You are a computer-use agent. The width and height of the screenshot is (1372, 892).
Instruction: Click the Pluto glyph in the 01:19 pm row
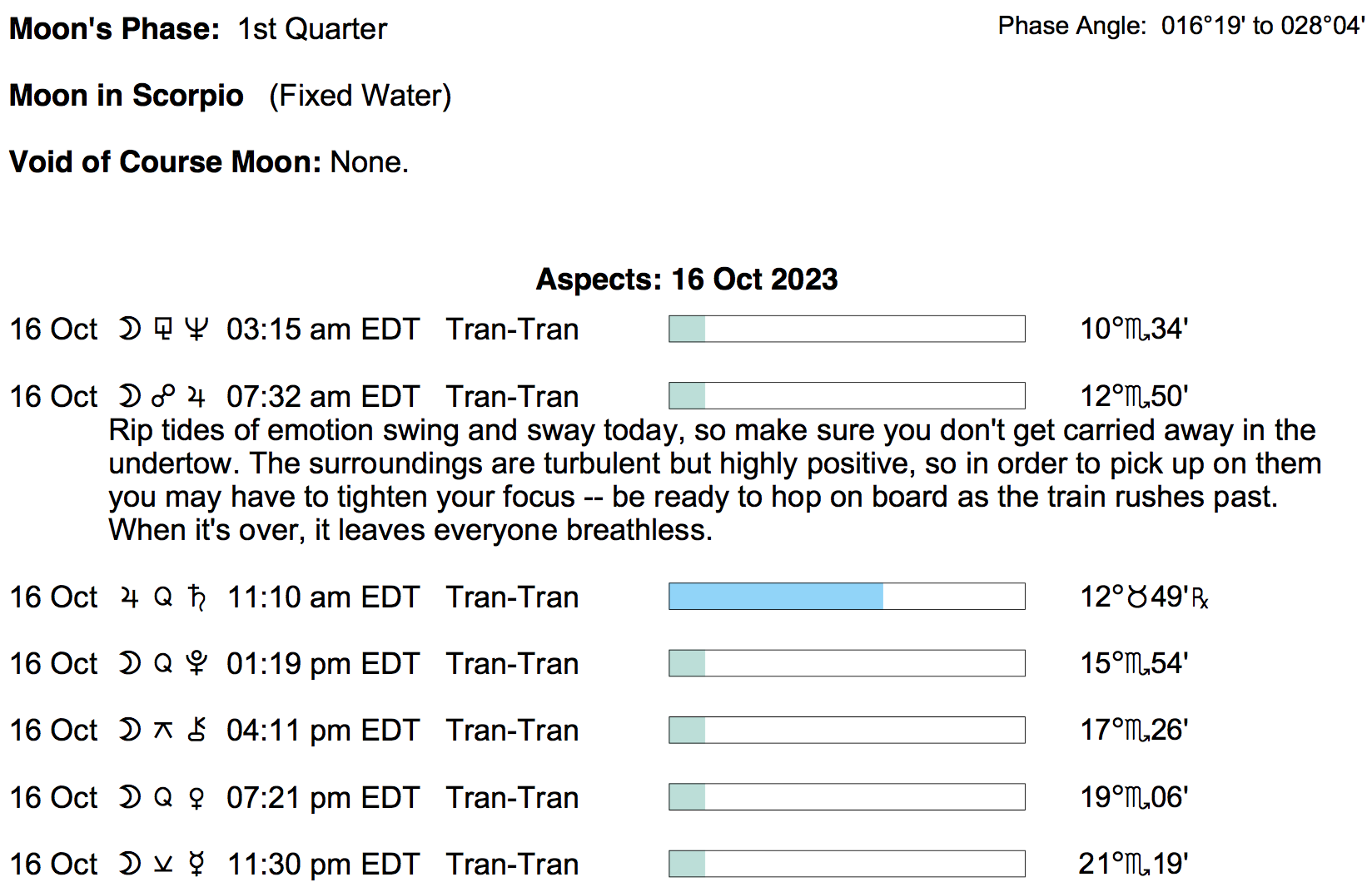196,663
